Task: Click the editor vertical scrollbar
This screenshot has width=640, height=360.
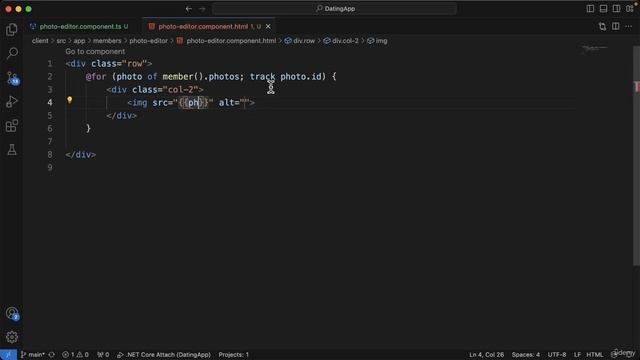Action: click(636, 155)
